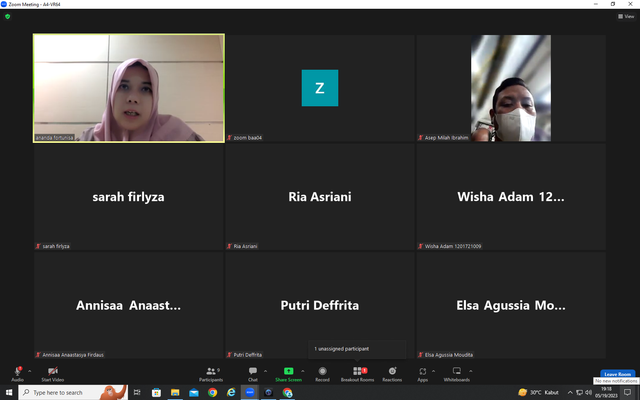Screen dimensions: 640x400
Task: Select sarah firlyza participant tile
Action: [x=129, y=197]
